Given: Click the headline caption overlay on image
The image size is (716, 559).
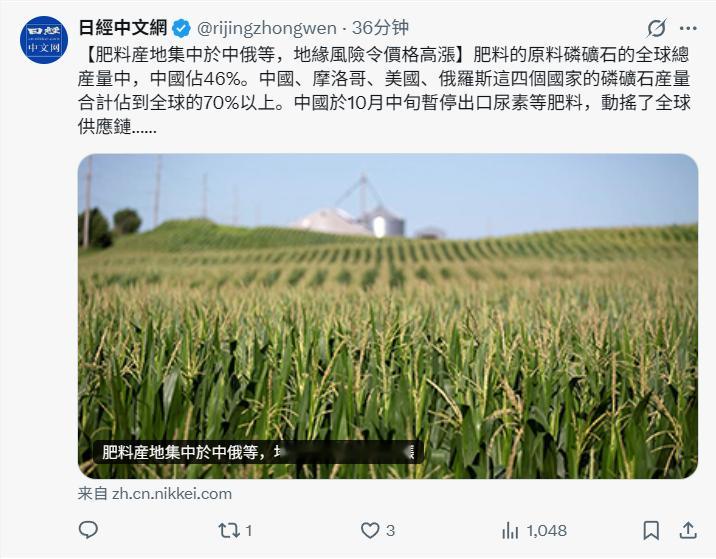Looking at the screenshot, I should (x=258, y=452).
